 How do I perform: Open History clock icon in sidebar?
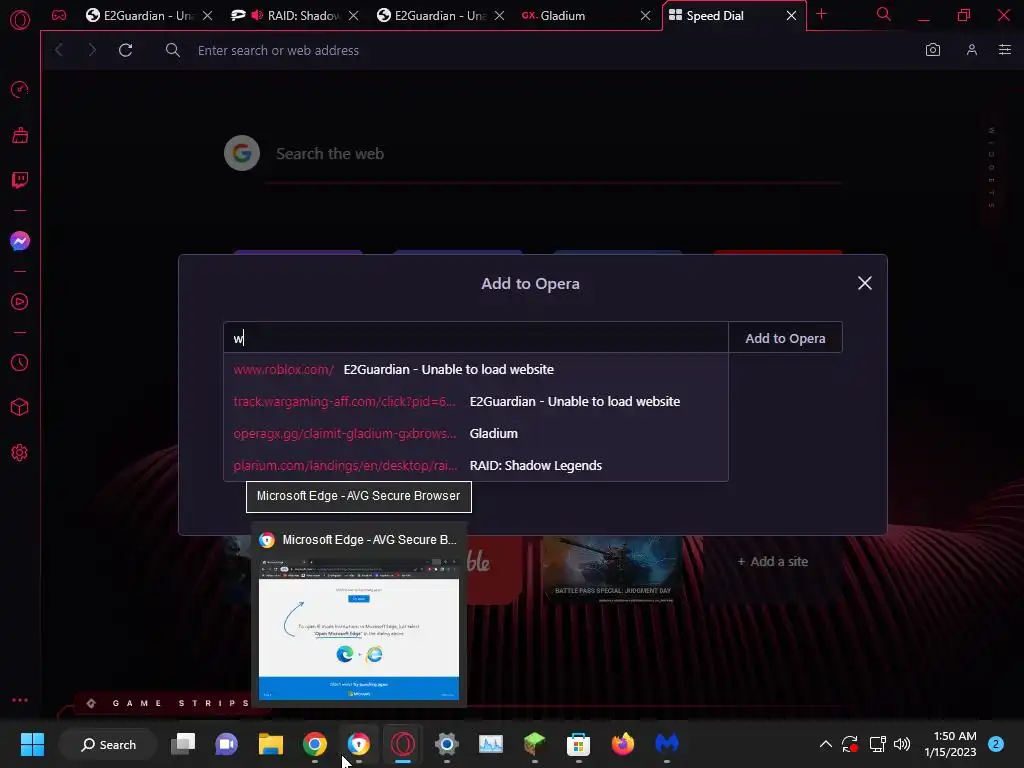(20, 362)
